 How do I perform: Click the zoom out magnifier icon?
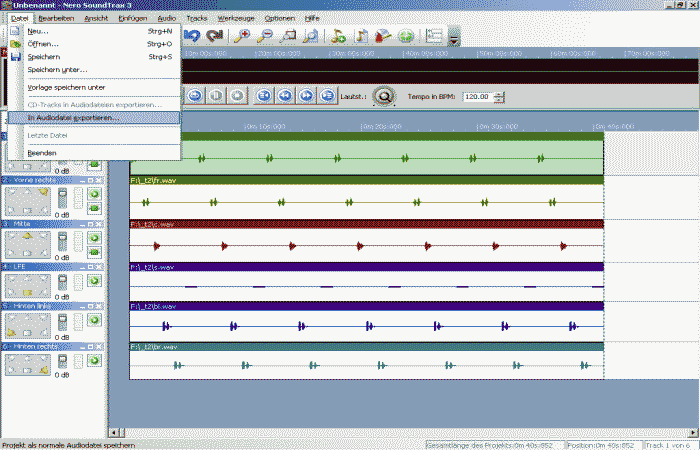pyautogui.click(x=266, y=36)
